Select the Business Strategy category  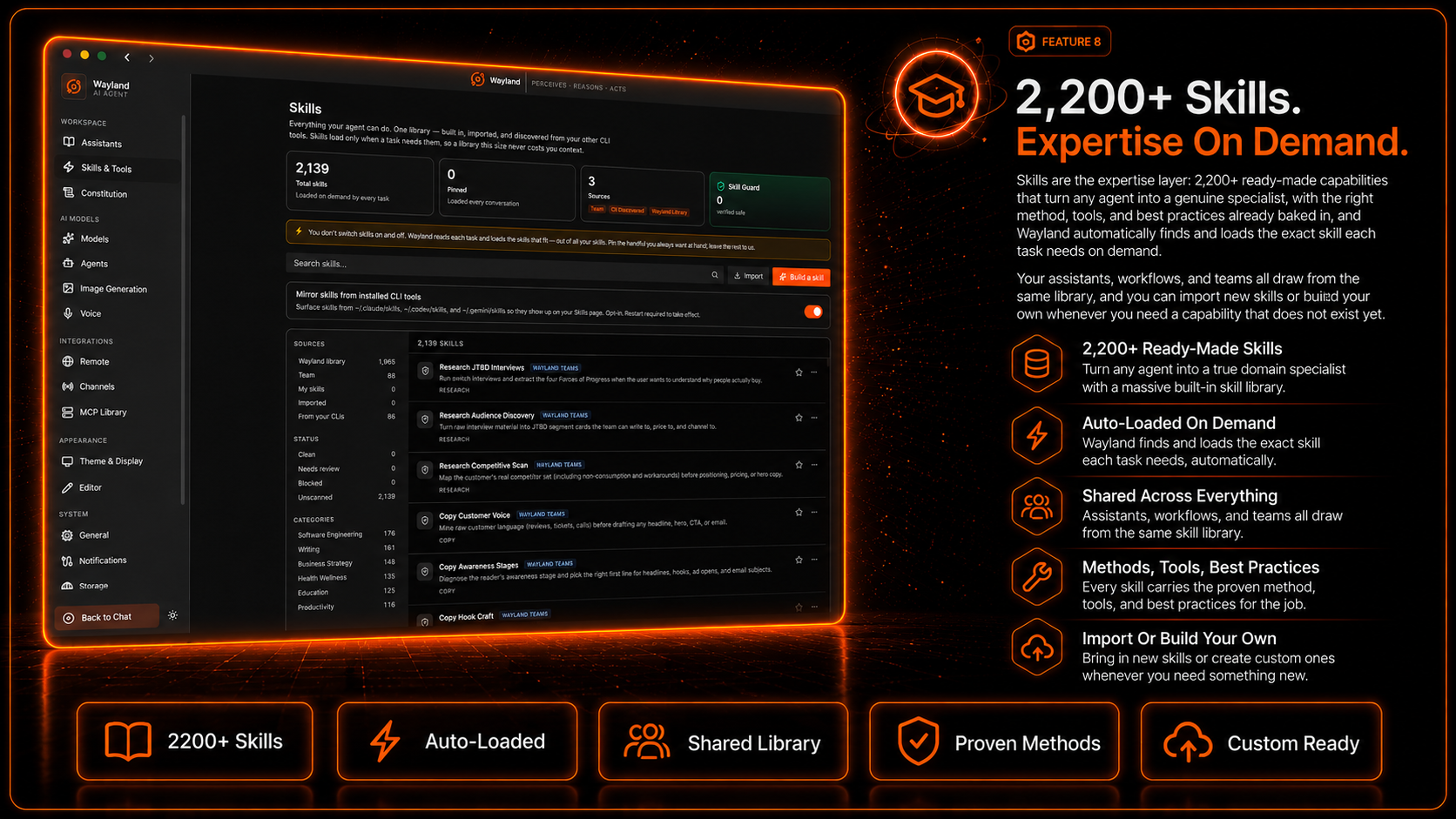click(x=346, y=562)
